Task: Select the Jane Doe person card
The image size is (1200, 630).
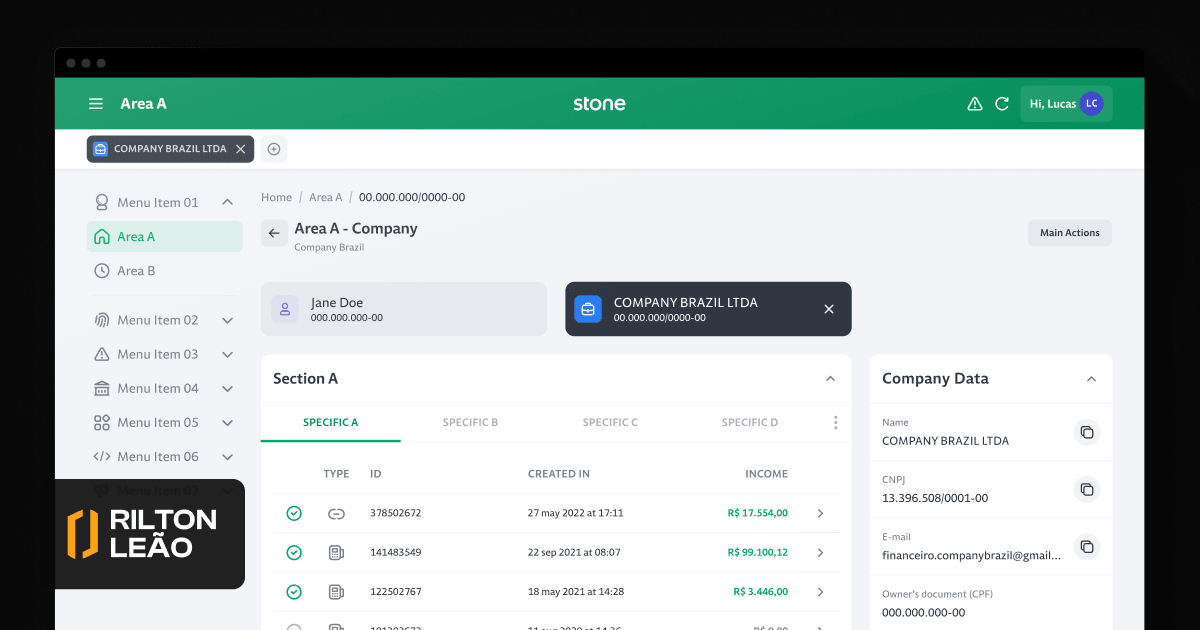Action: point(403,309)
